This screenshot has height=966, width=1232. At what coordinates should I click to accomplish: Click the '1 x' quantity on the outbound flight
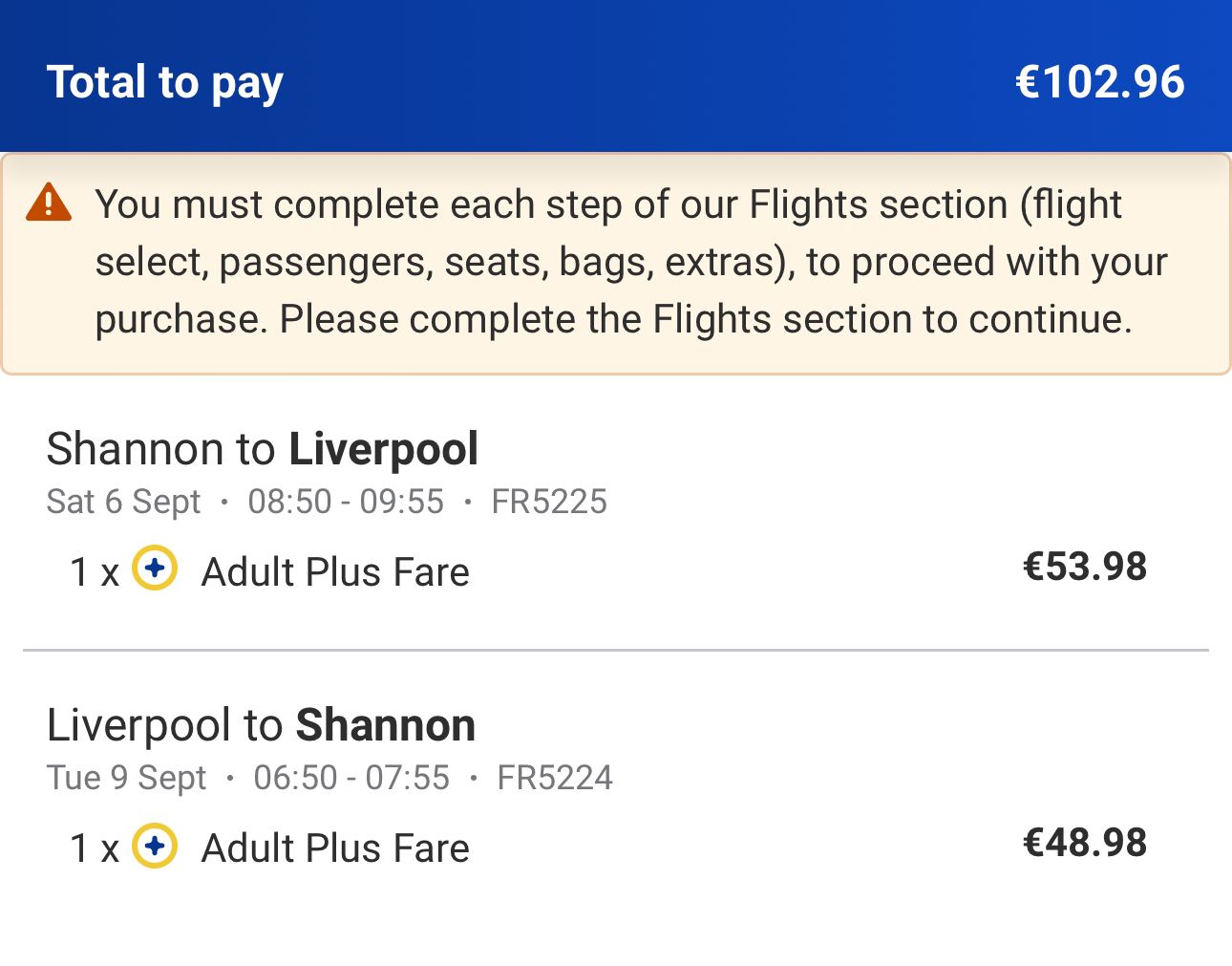pyautogui.click(x=95, y=573)
